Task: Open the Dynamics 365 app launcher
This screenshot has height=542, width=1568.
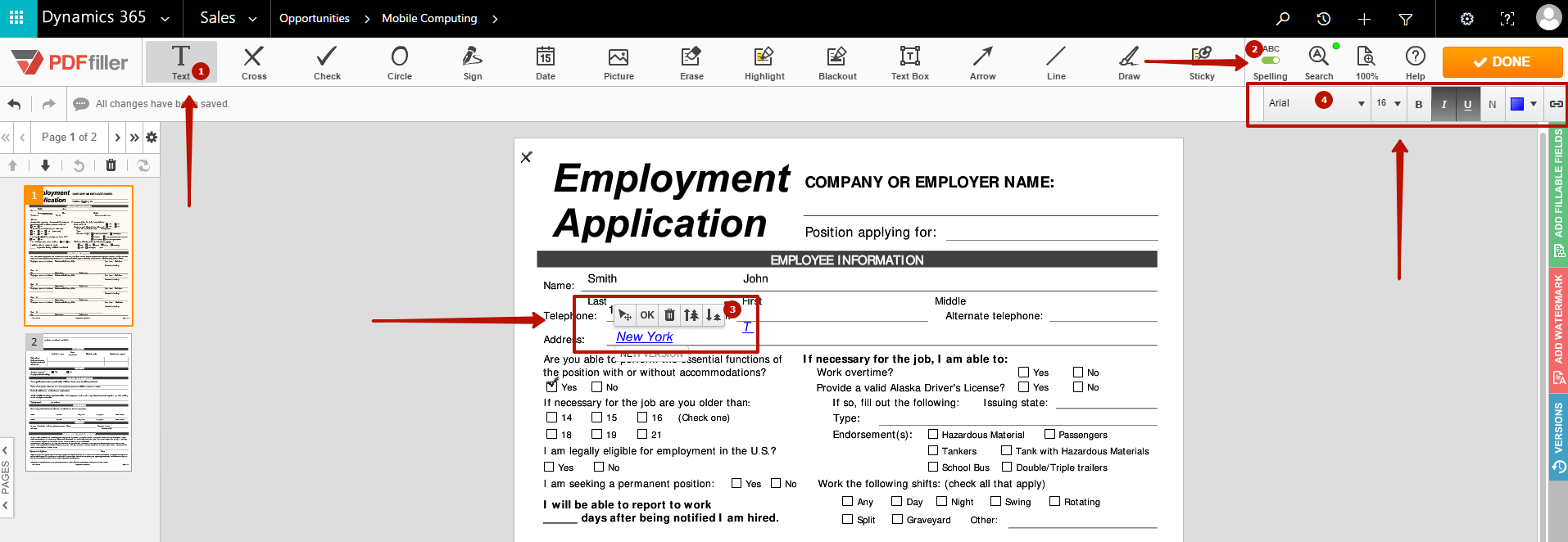Action: (x=16, y=18)
